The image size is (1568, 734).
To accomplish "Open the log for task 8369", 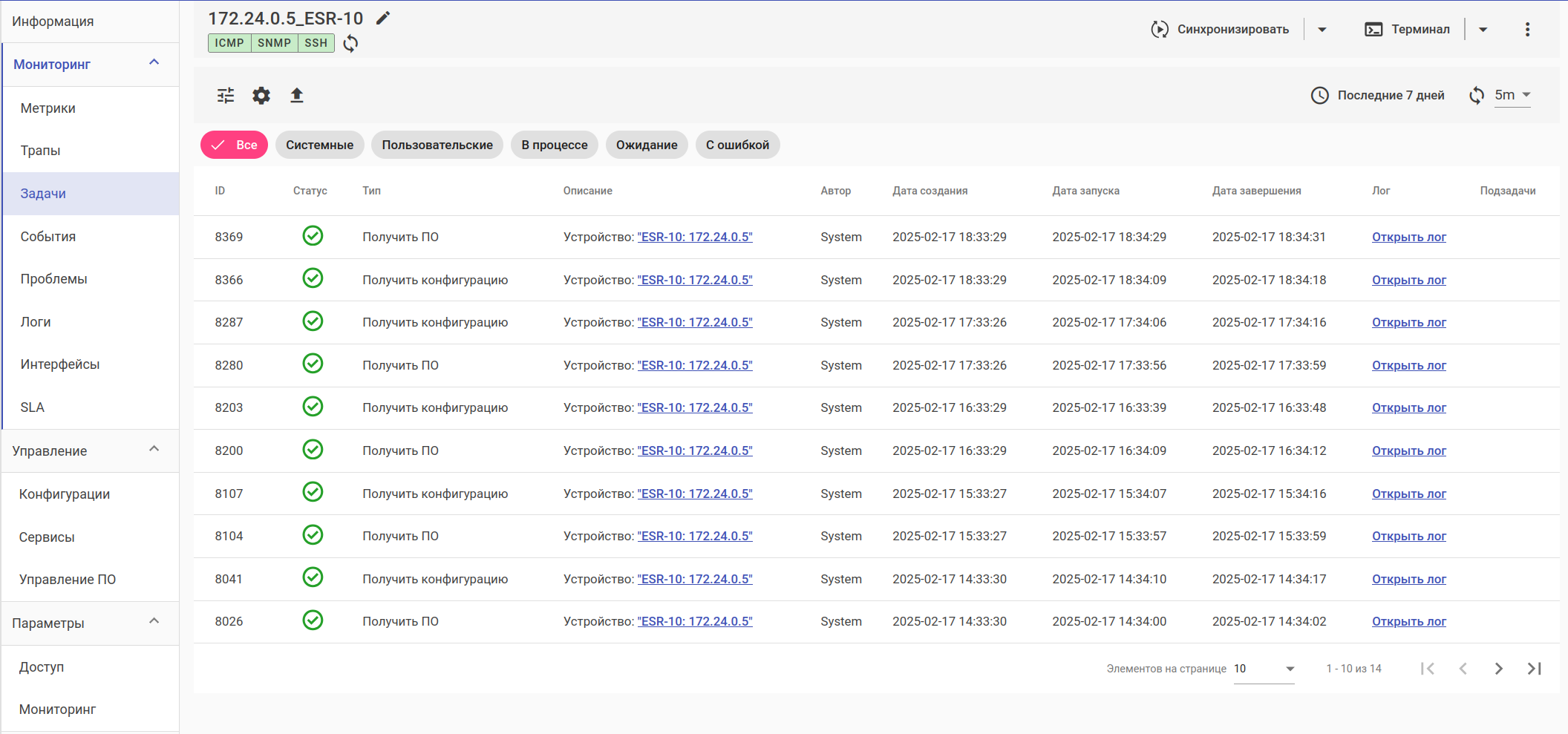I will coord(1408,237).
